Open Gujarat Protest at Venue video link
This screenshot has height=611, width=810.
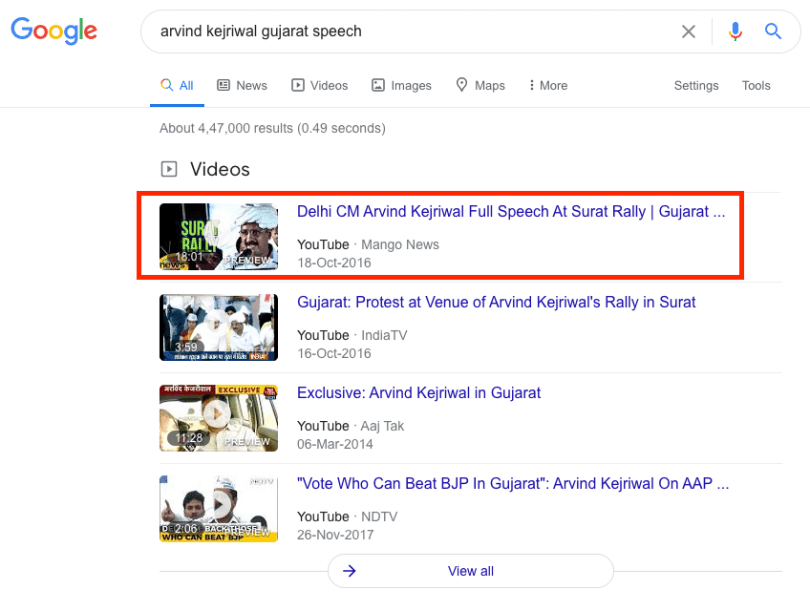[496, 302]
